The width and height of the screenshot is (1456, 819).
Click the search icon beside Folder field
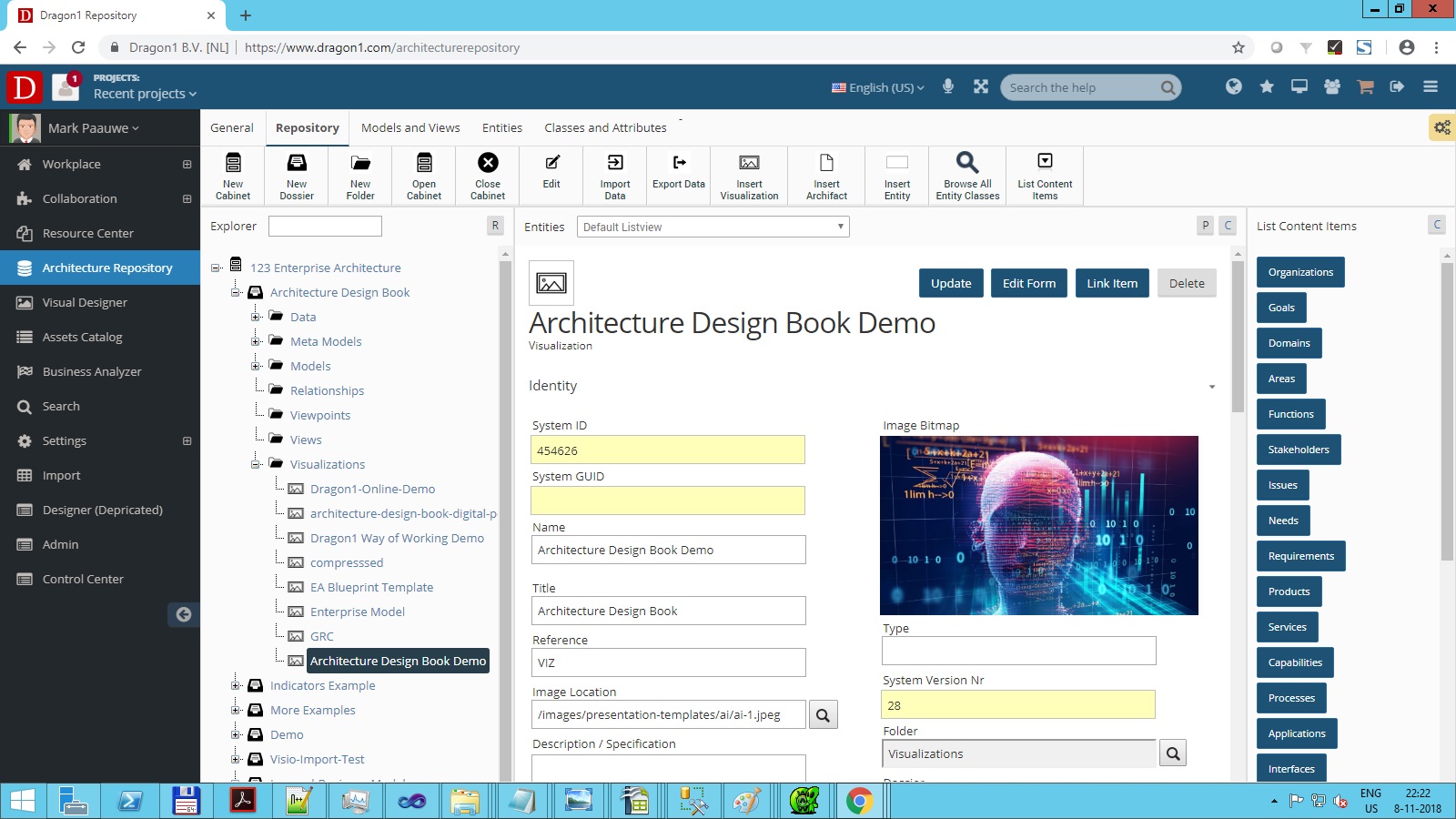[1173, 753]
